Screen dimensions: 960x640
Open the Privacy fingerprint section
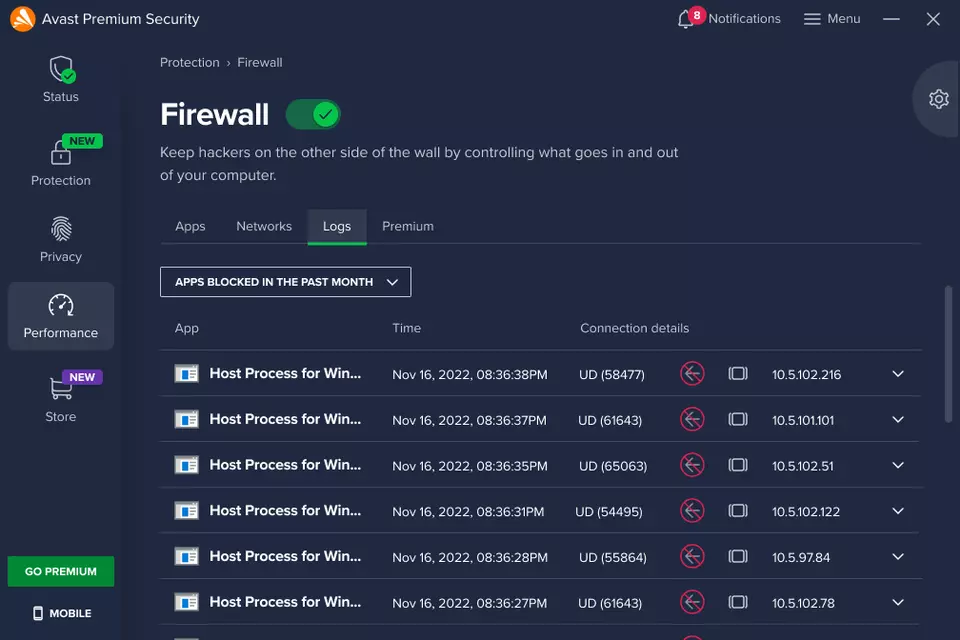click(61, 229)
